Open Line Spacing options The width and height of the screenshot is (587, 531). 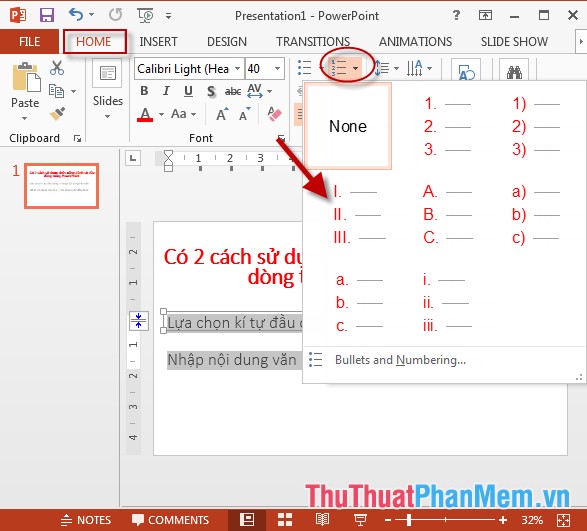tap(387, 68)
